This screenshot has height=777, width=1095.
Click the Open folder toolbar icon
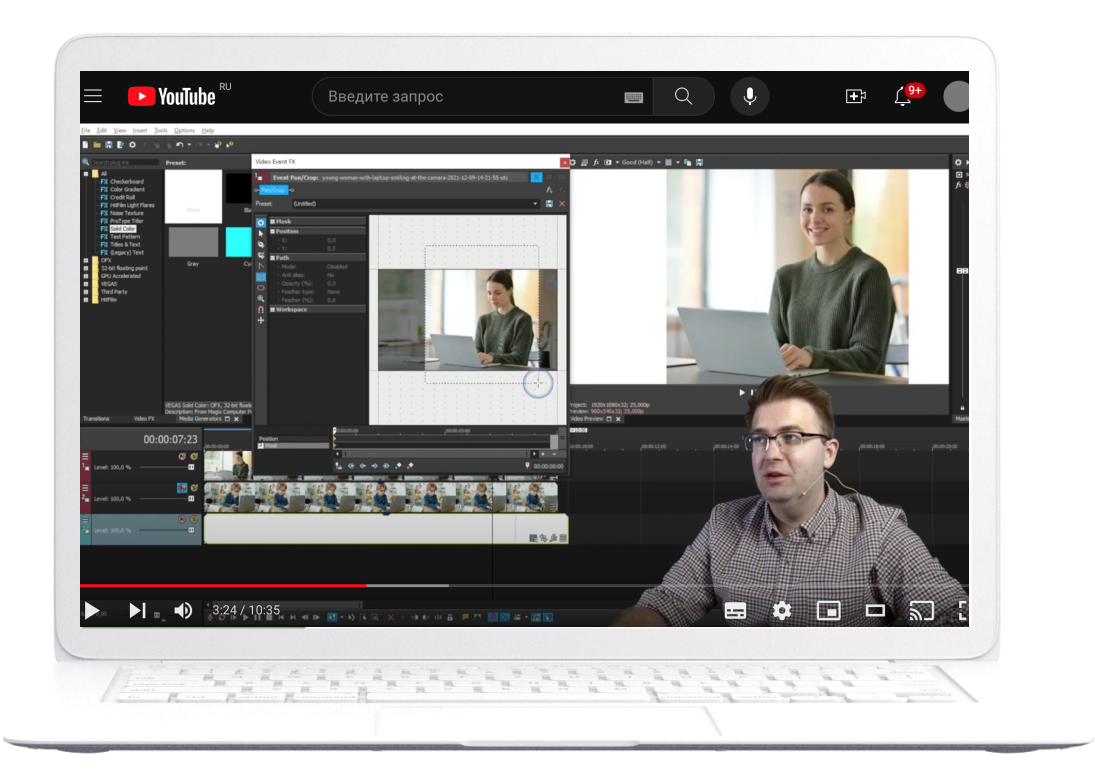point(97,145)
